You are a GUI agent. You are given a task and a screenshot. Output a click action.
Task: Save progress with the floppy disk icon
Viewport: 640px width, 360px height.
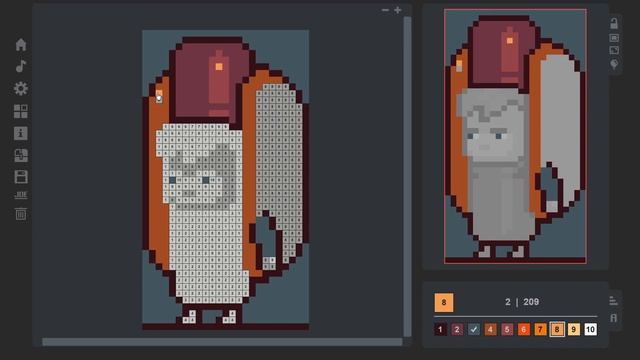tap(21, 177)
